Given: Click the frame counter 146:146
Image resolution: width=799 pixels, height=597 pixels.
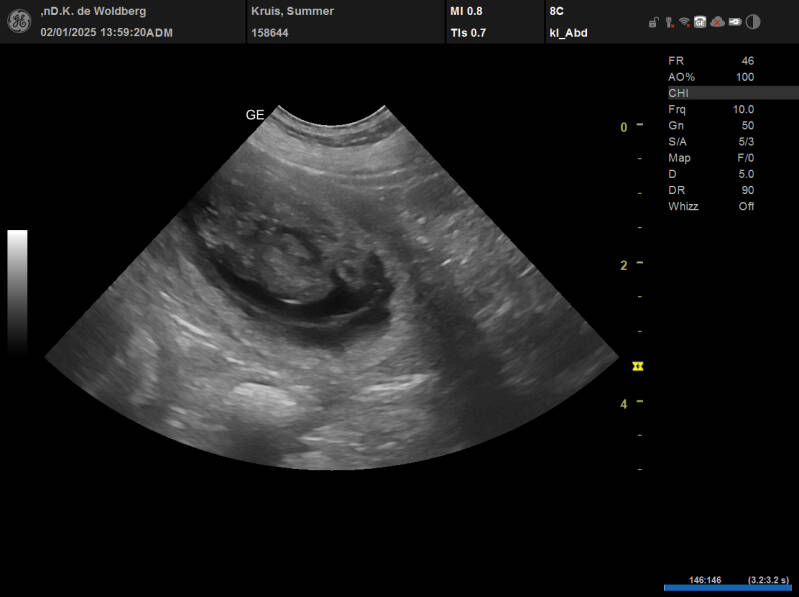Looking at the screenshot, I should pyautogui.click(x=705, y=580).
